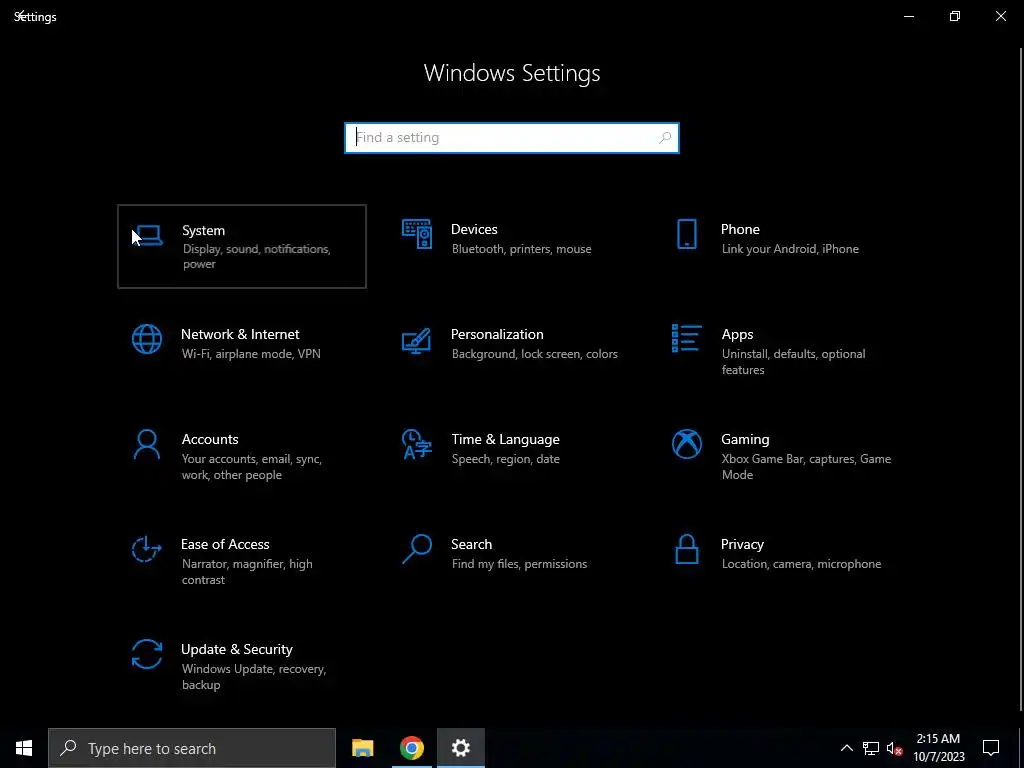Image resolution: width=1024 pixels, height=768 pixels.
Task: Select the Search magnifier category icon
Action: point(417,549)
